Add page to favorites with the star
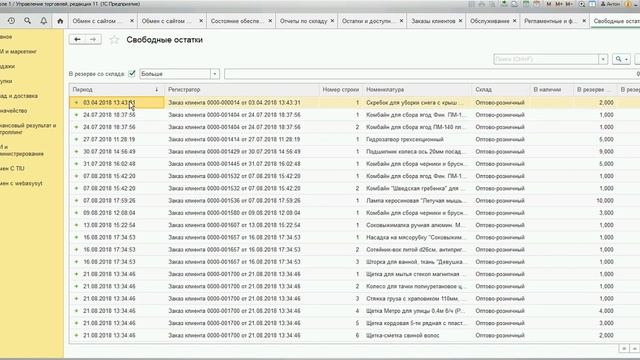The width and height of the screenshot is (640, 360). (x=114, y=40)
